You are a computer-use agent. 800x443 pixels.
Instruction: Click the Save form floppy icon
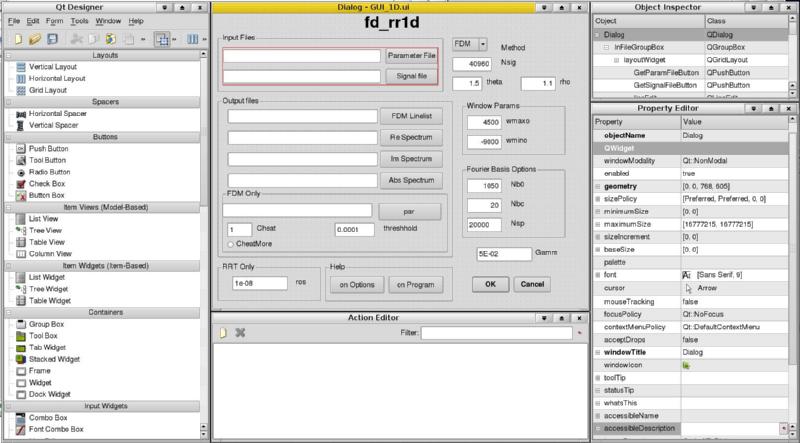pyautogui.click(x=52, y=39)
